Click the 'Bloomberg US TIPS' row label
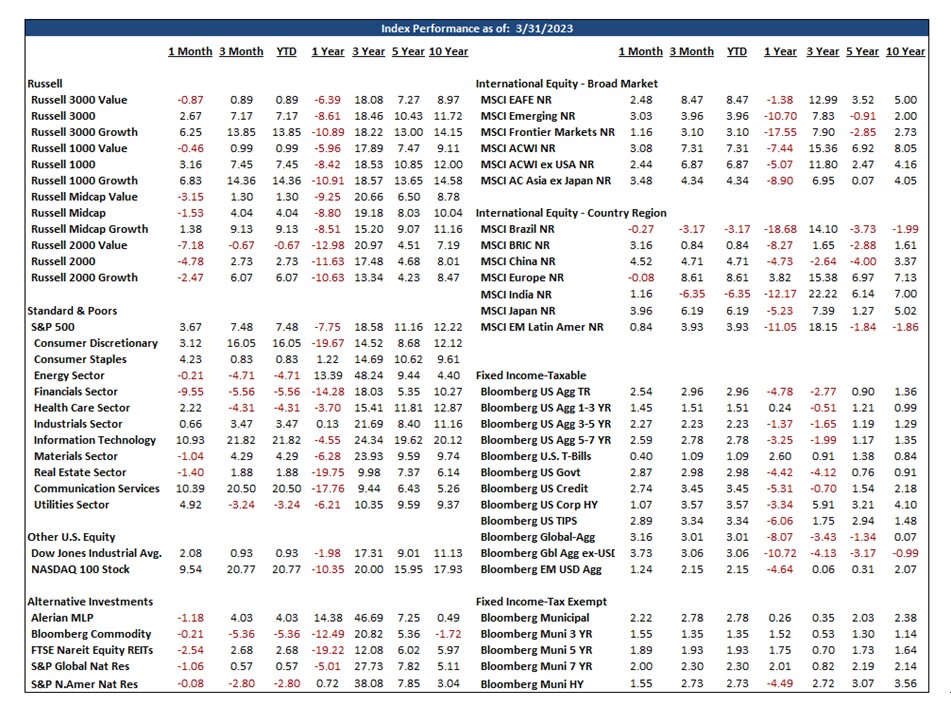951x709 pixels. click(529, 521)
